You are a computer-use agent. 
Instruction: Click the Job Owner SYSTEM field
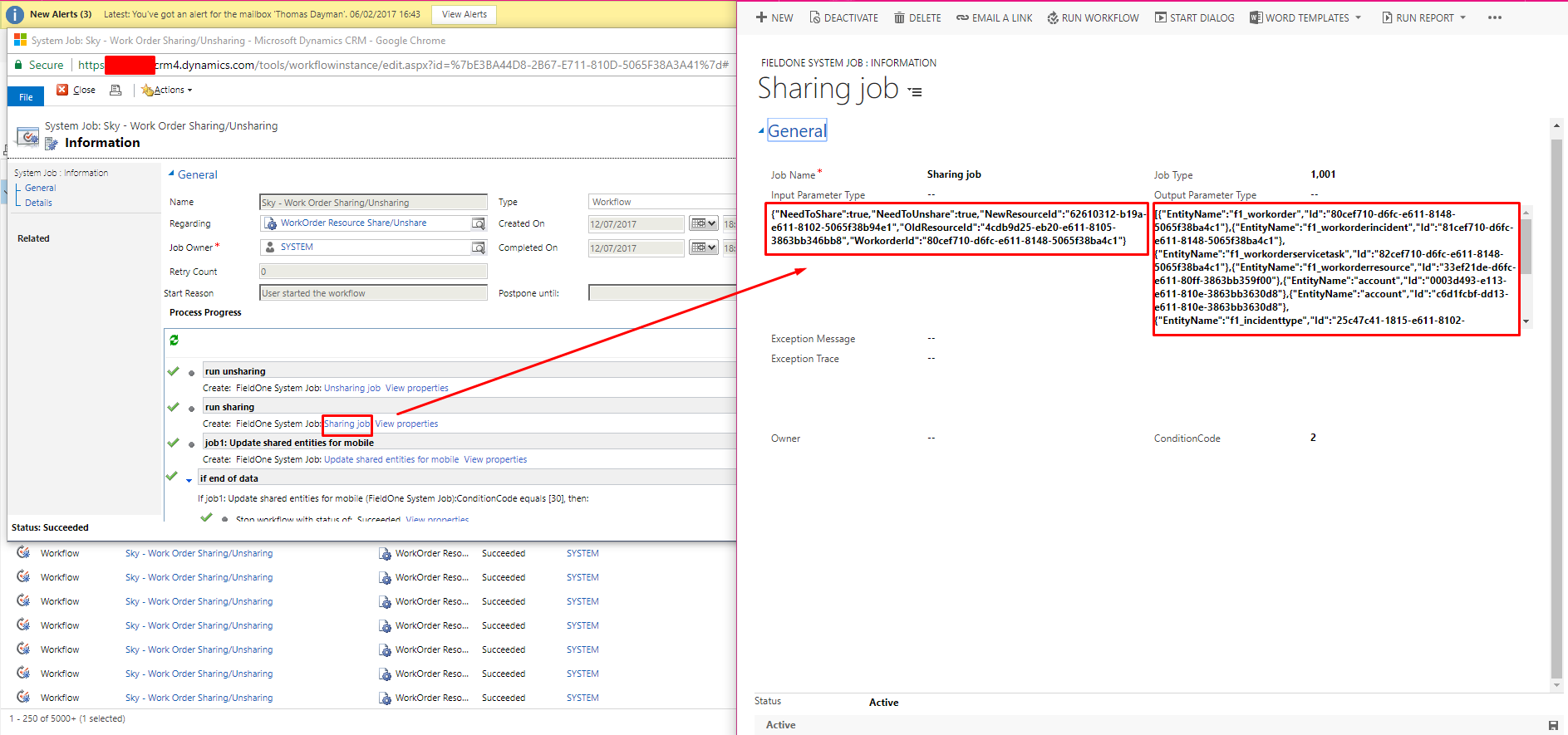(373, 247)
